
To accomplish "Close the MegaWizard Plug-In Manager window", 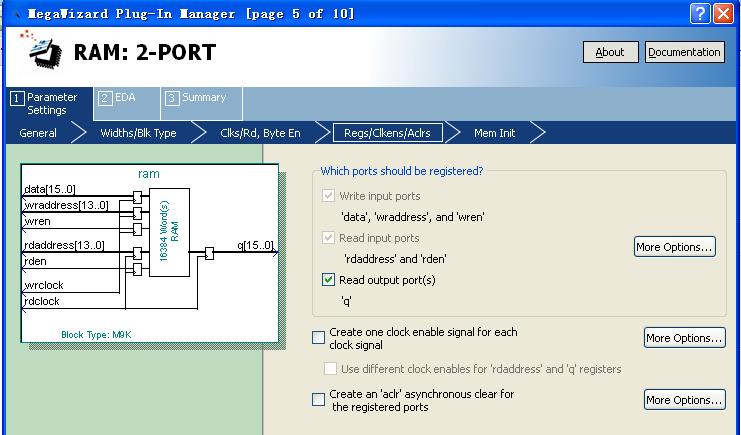I will click(723, 14).
